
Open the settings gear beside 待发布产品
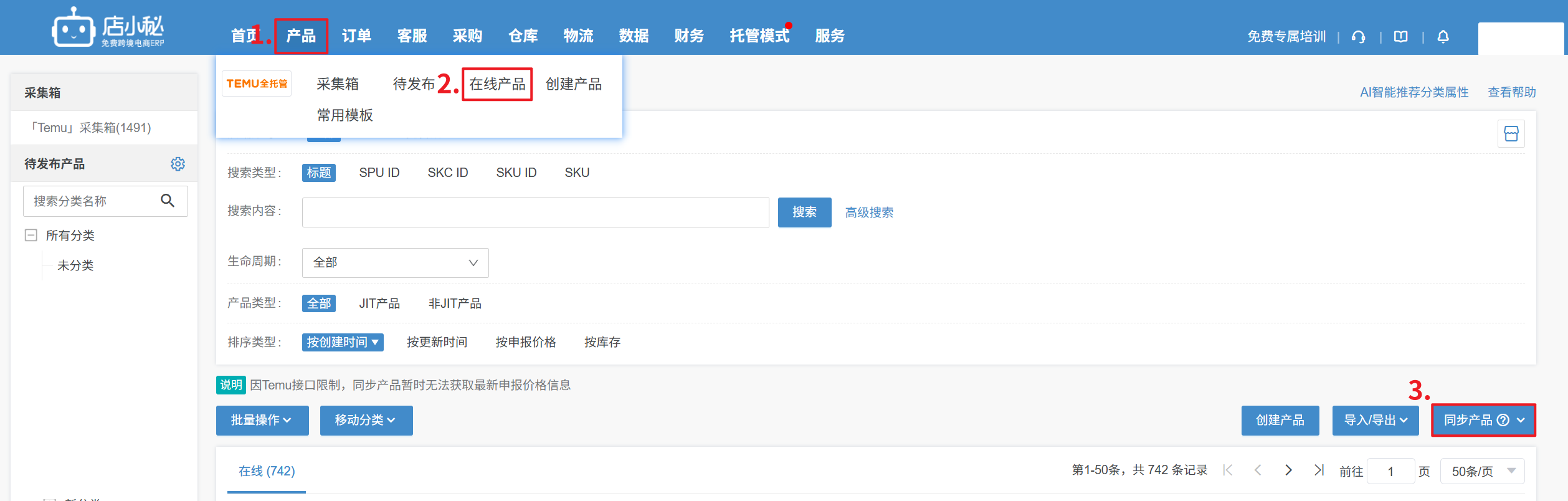pyautogui.click(x=178, y=164)
